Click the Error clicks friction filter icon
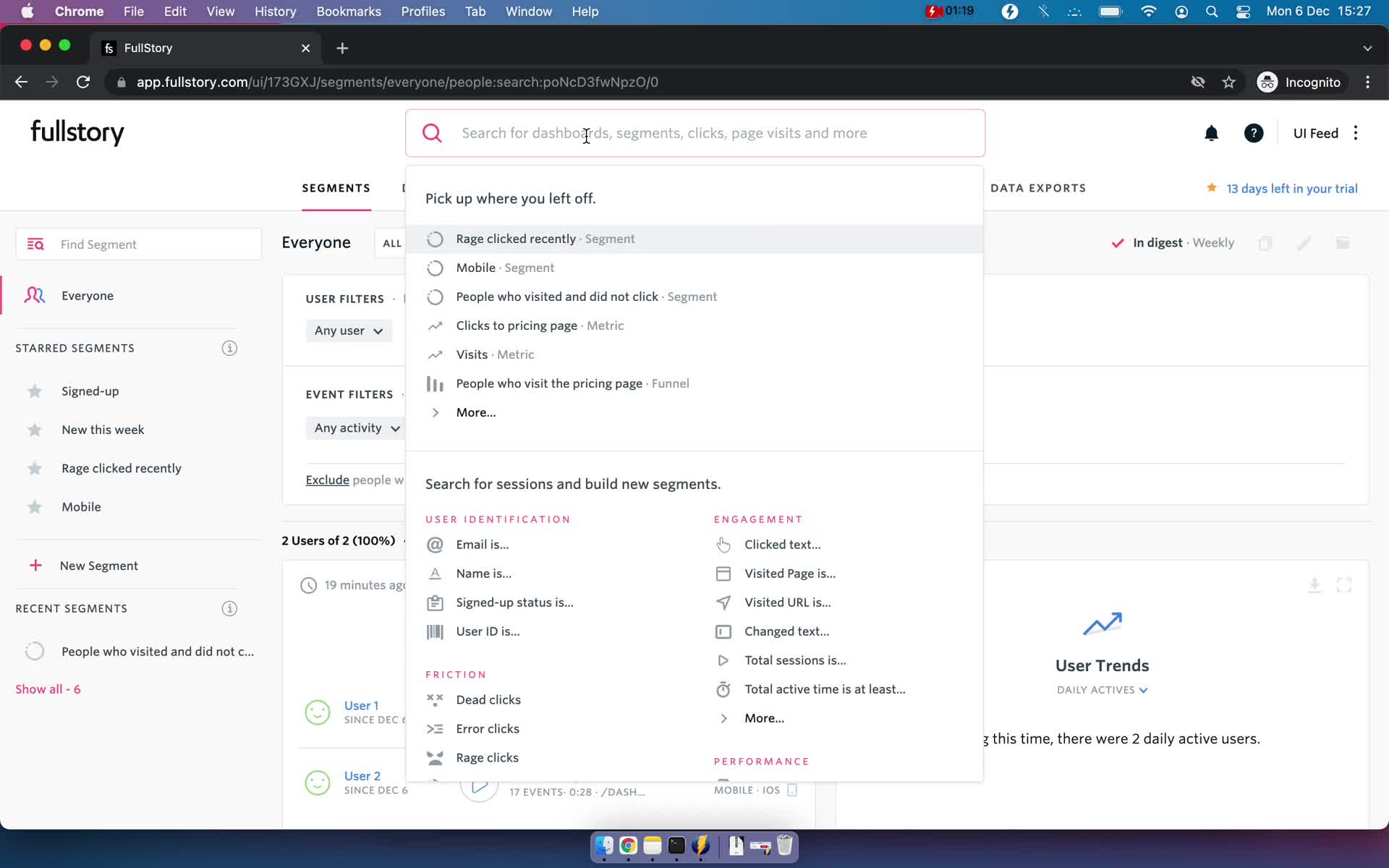Viewport: 1389px width, 868px height. pyautogui.click(x=434, y=727)
